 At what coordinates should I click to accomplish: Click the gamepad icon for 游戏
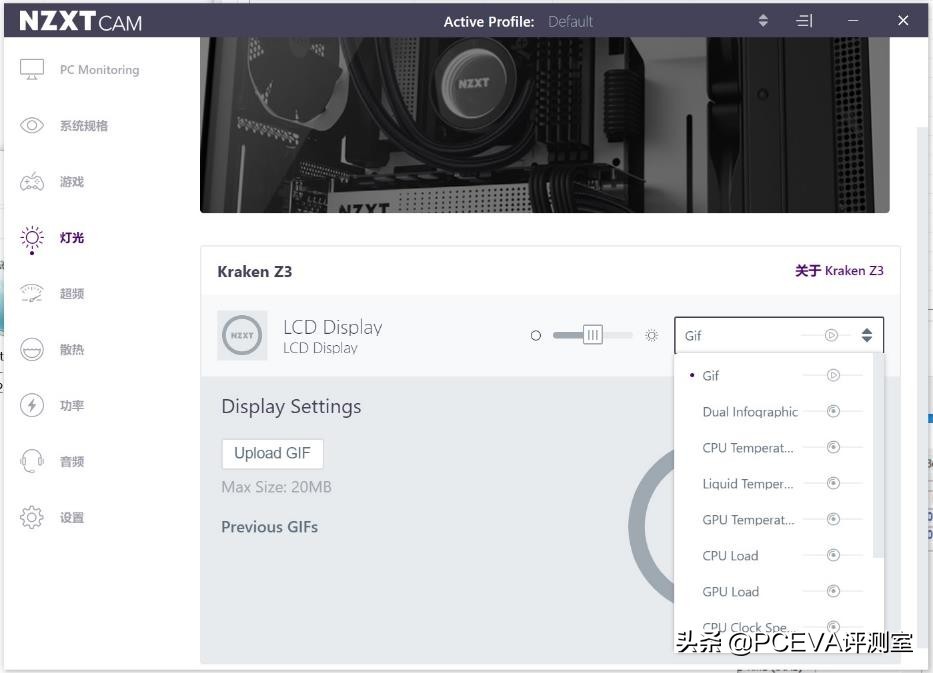tap(32, 181)
